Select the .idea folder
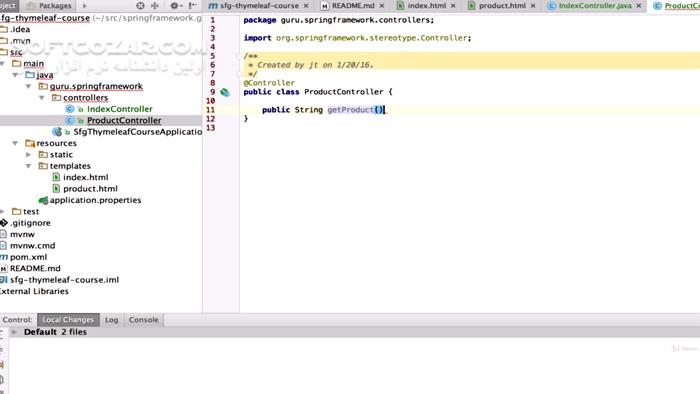Screen dimensions: 700x394 [20, 29]
